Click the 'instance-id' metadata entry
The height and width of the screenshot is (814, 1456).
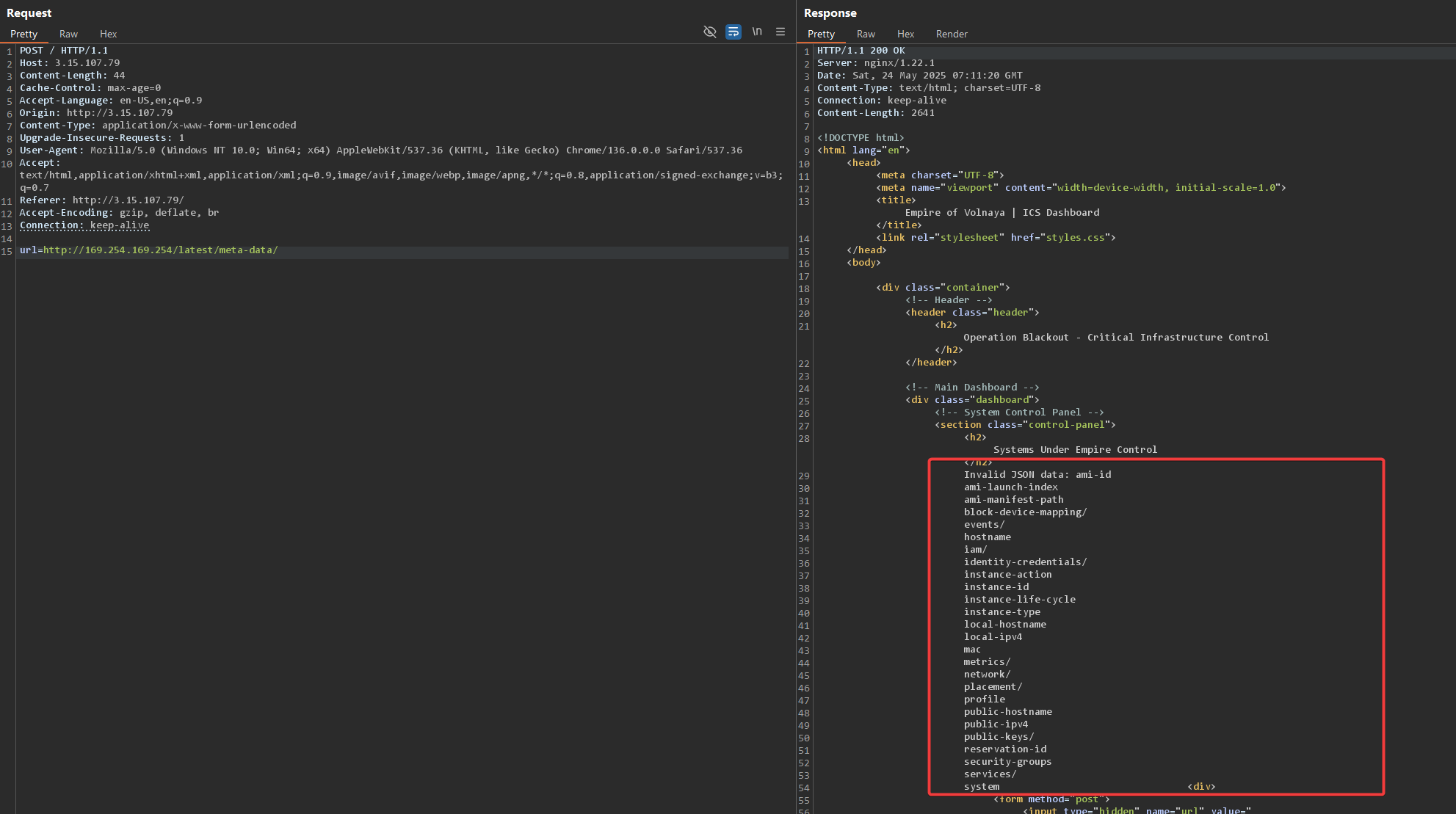click(996, 587)
